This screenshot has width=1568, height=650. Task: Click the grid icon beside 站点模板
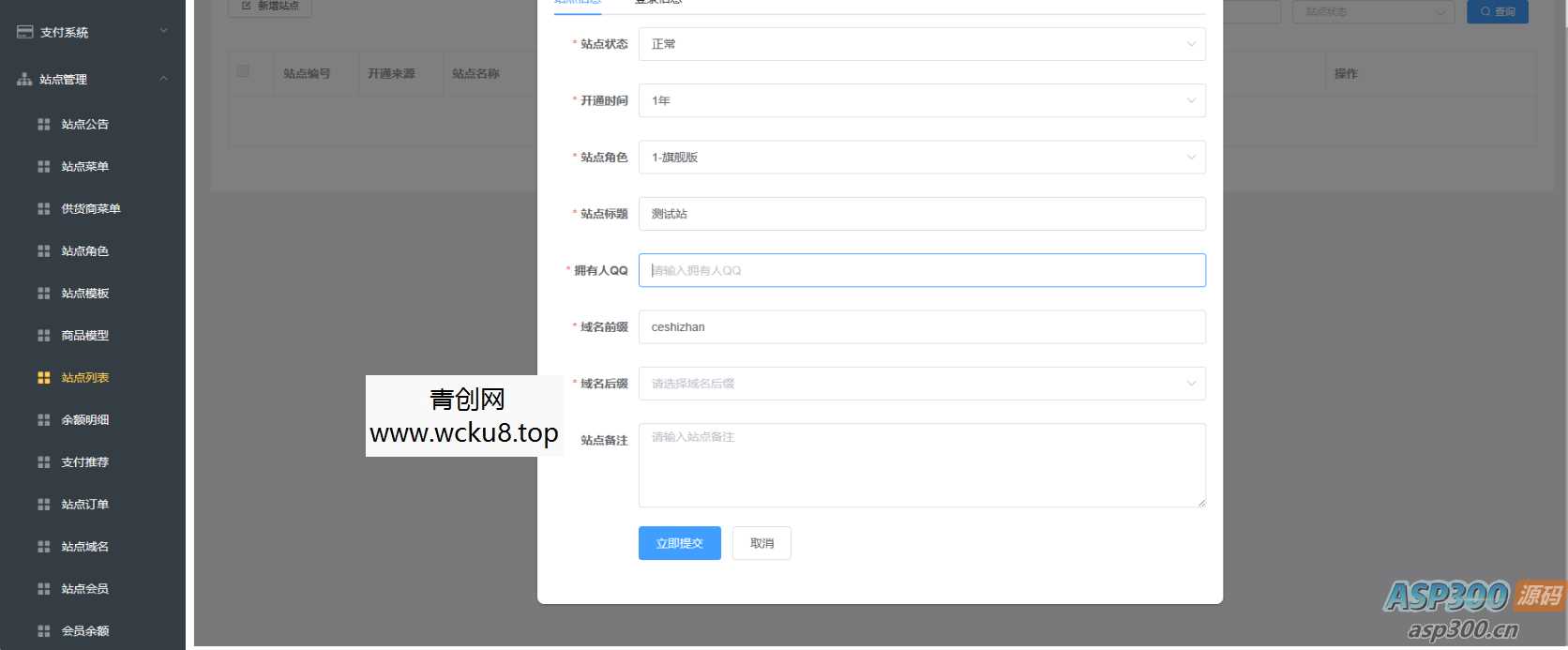click(43, 293)
